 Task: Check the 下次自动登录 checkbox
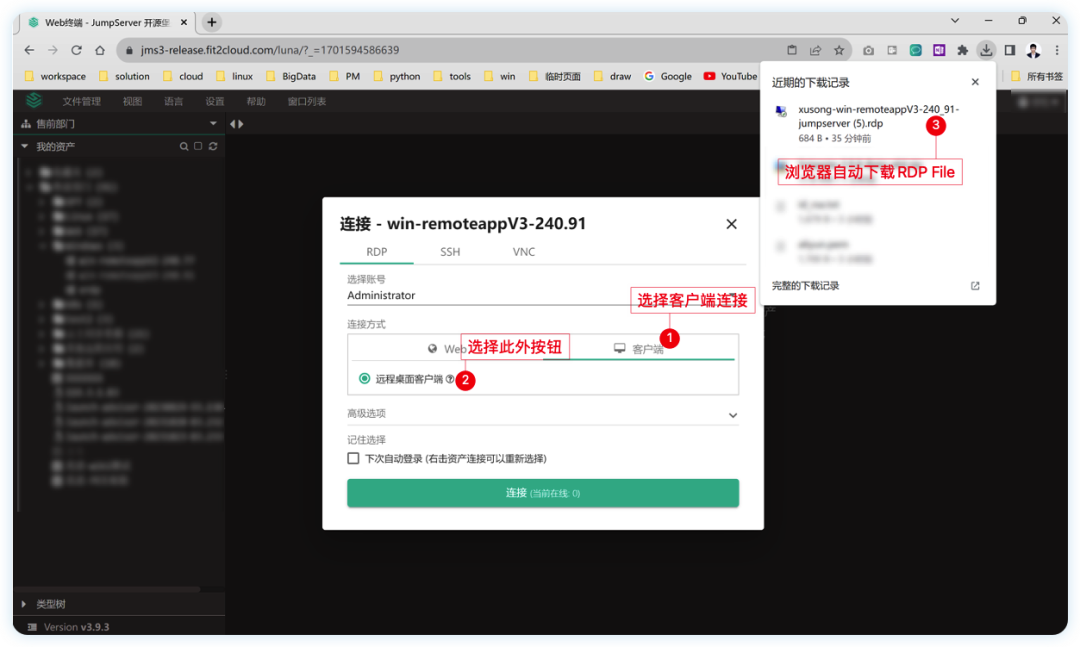point(353,458)
